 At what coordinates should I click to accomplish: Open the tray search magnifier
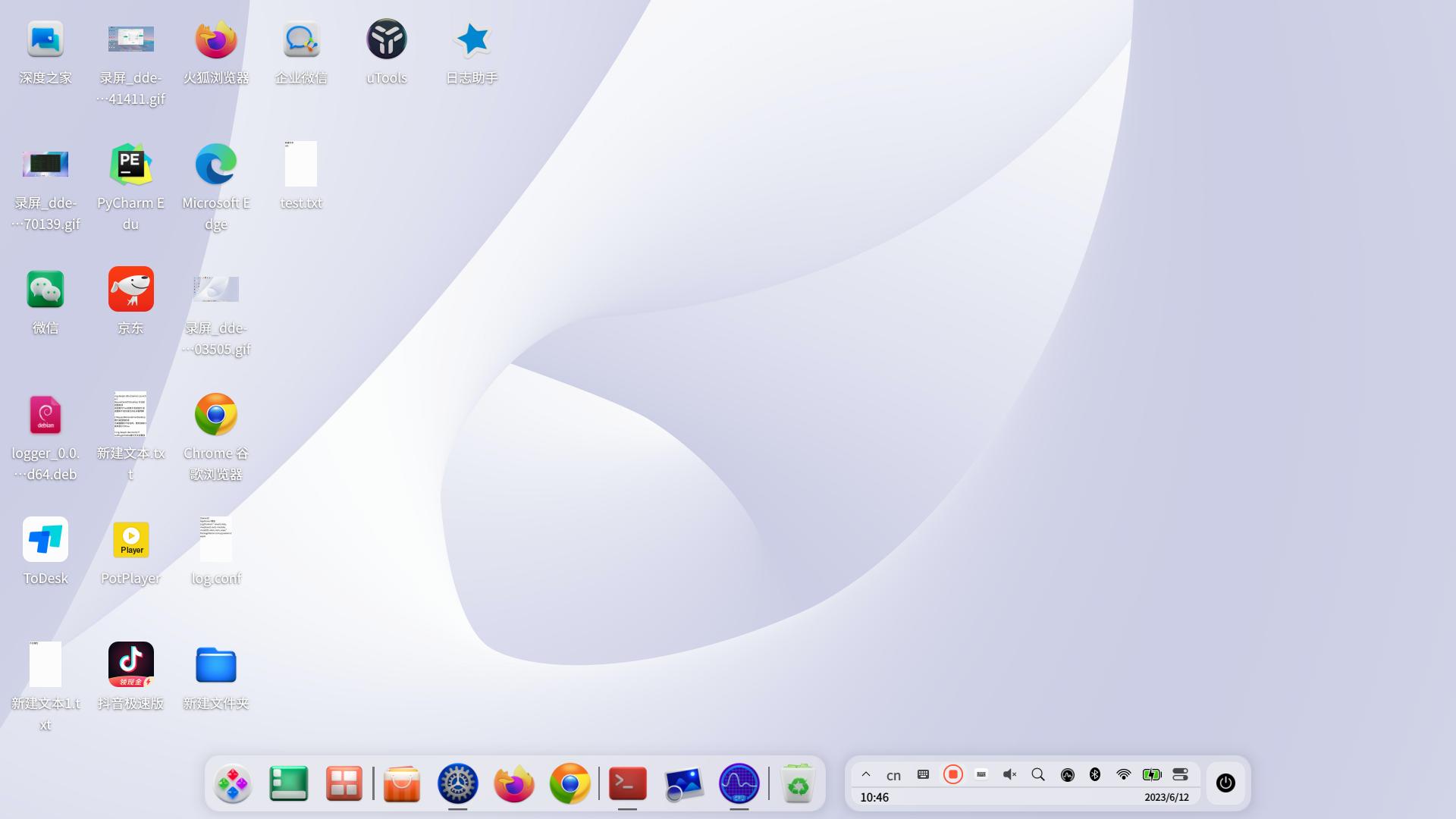pos(1038,774)
